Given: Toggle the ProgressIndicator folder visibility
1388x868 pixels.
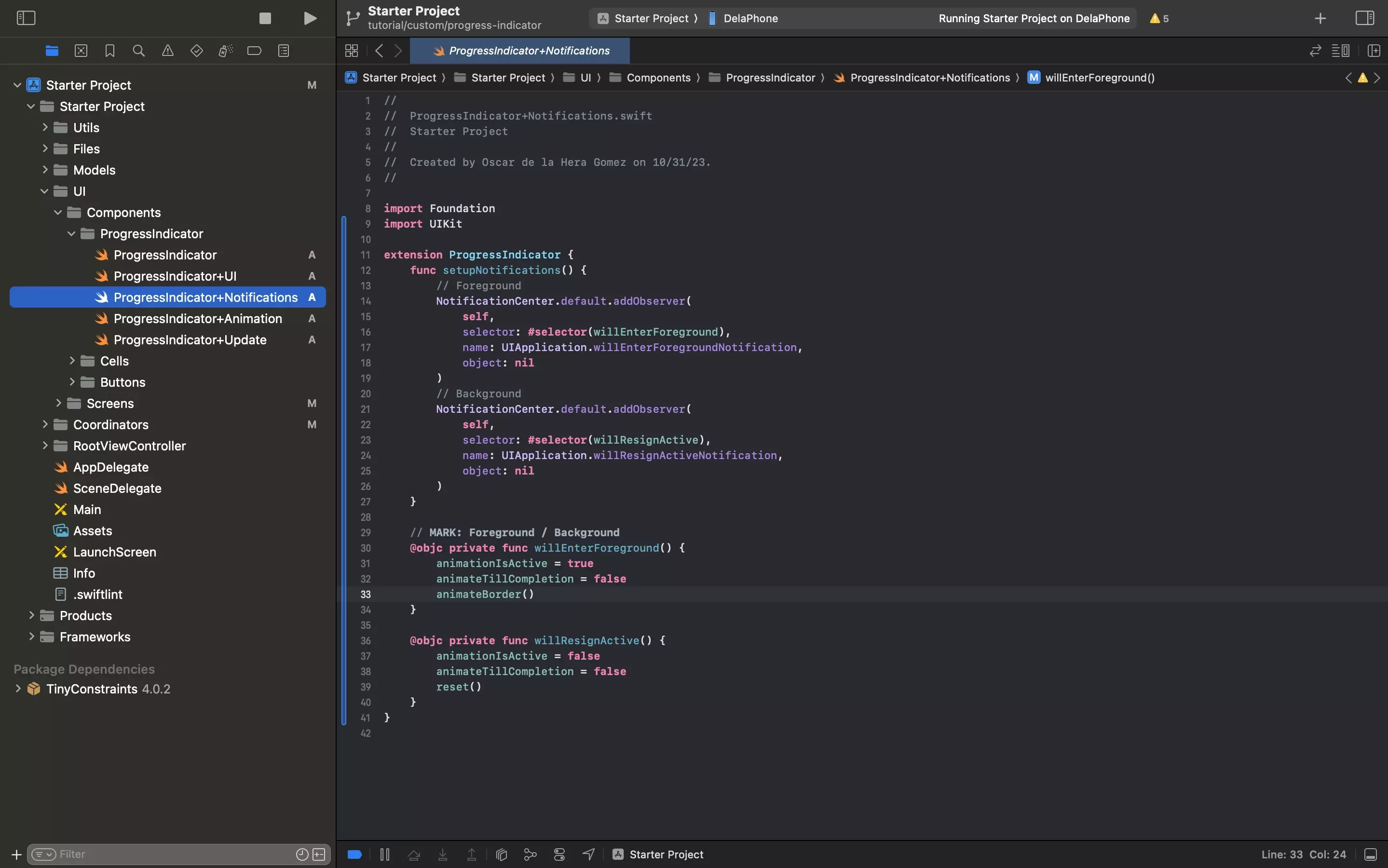Looking at the screenshot, I should [71, 234].
